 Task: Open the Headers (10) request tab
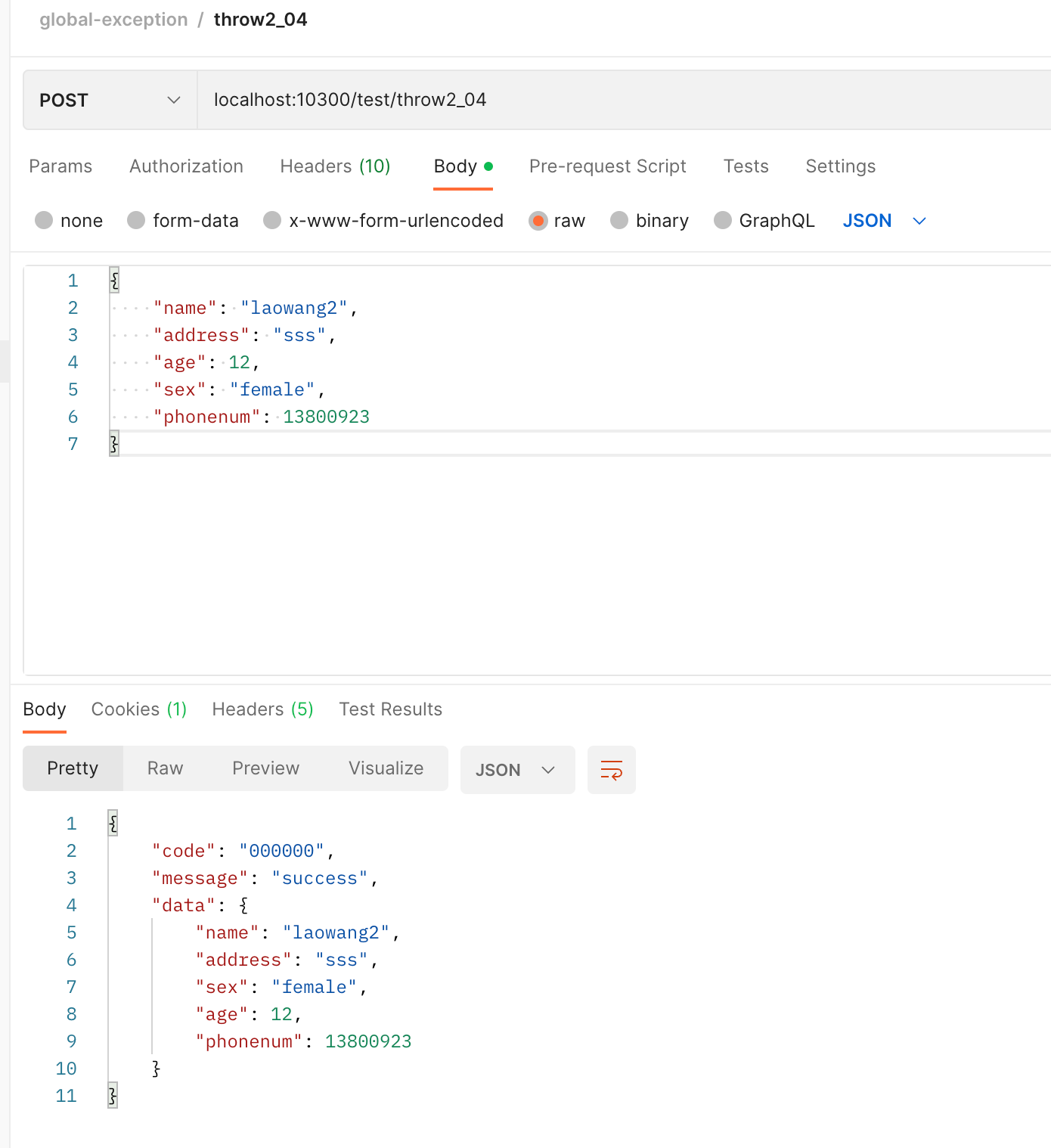[x=335, y=166]
